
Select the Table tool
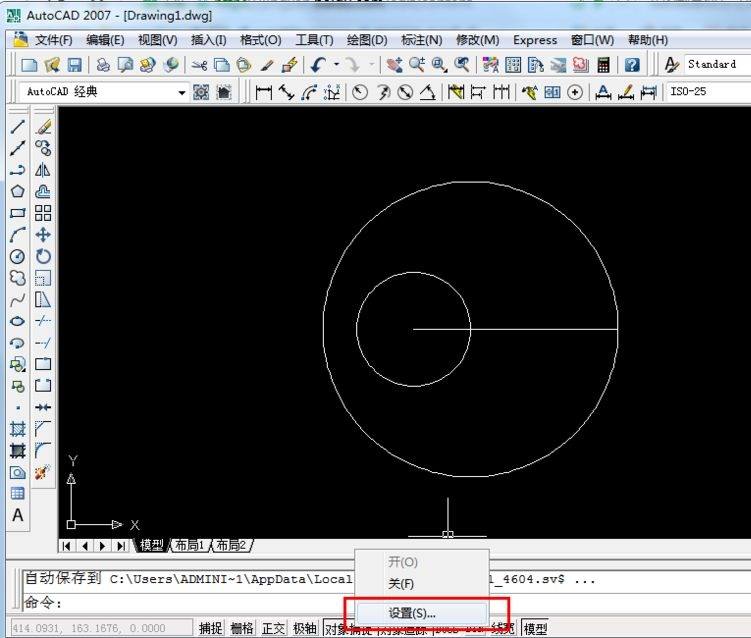pyautogui.click(x=18, y=493)
